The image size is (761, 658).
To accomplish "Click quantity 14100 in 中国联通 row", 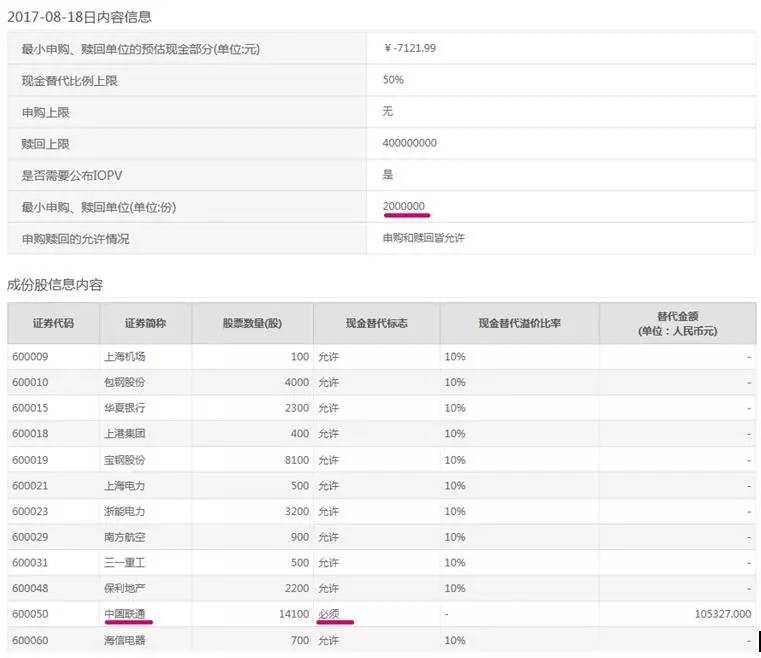I will pyautogui.click(x=294, y=614).
